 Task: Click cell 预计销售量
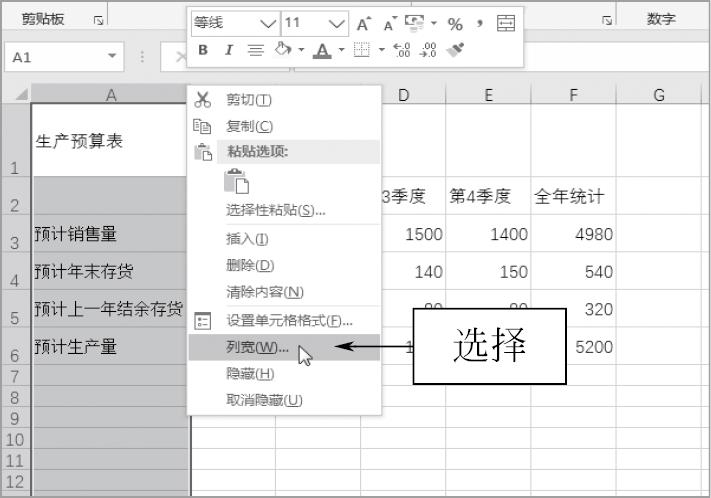pos(111,234)
